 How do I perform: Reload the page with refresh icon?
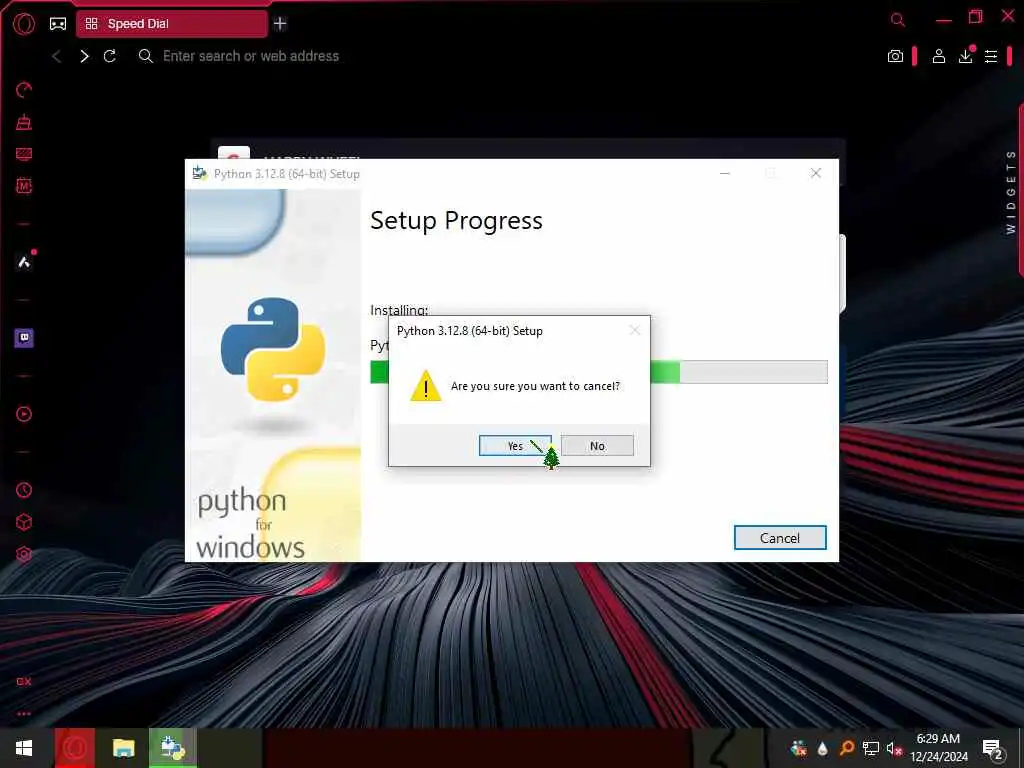110,56
